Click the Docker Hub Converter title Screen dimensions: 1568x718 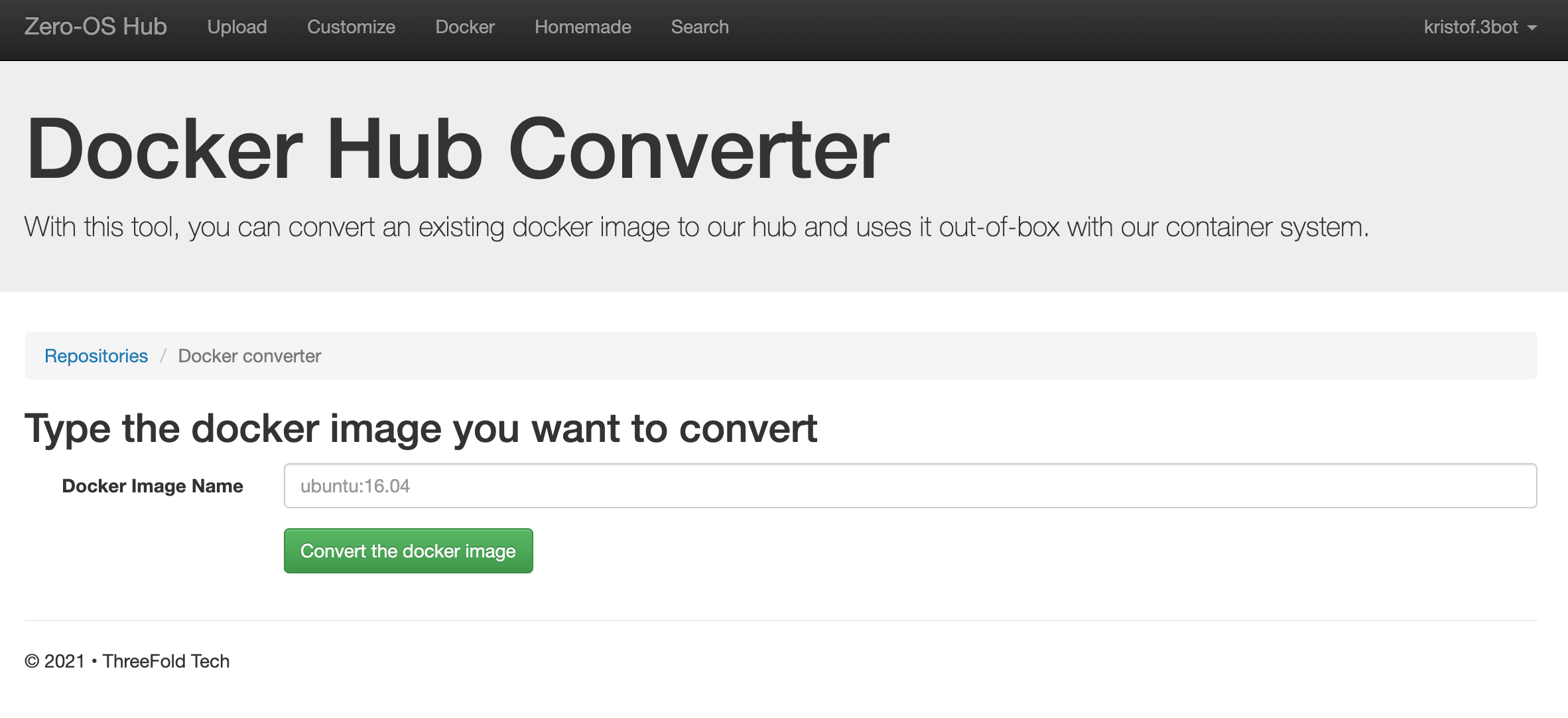coord(458,149)
